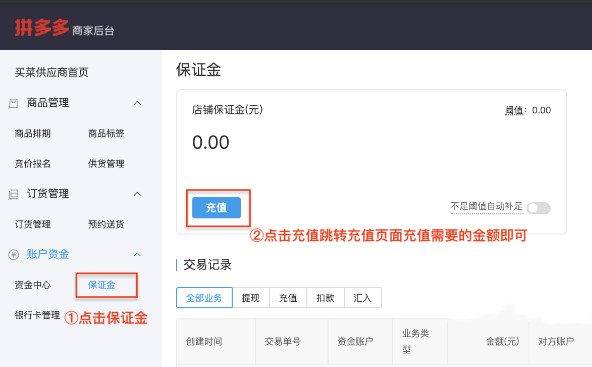Switch to the 提现 tab
Screen dimensions: 592x367
pyautogui.click(x=251, y=298)
